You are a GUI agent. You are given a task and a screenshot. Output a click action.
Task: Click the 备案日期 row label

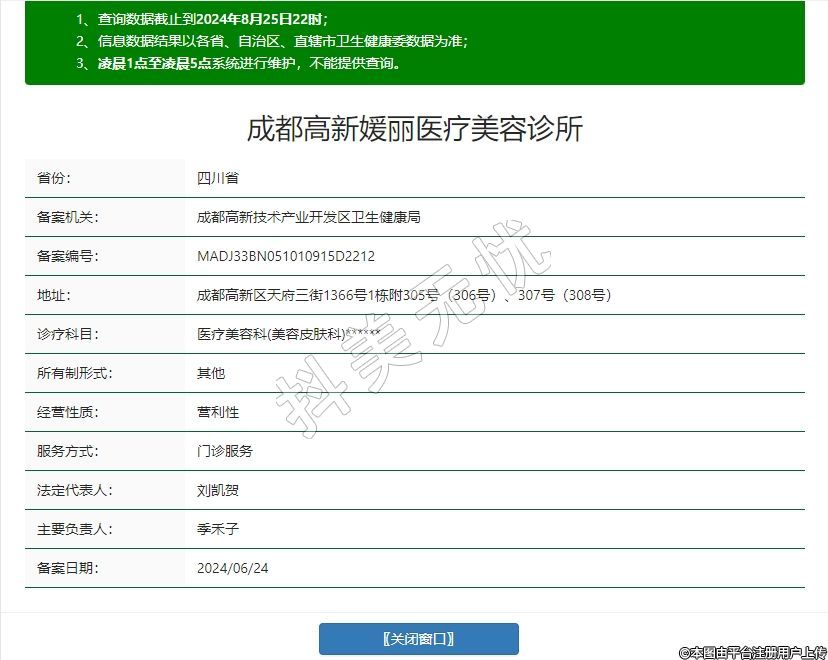click(68, 568)
